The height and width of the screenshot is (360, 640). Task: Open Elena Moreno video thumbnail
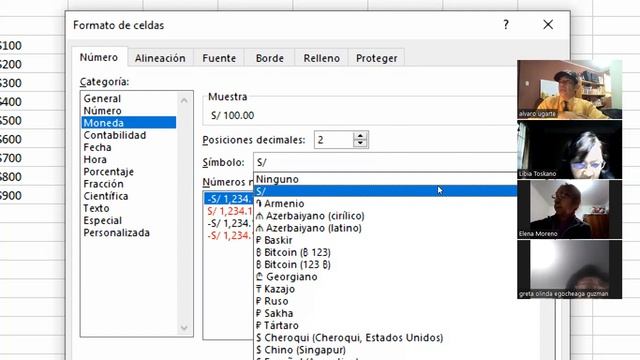coord(569,209)
